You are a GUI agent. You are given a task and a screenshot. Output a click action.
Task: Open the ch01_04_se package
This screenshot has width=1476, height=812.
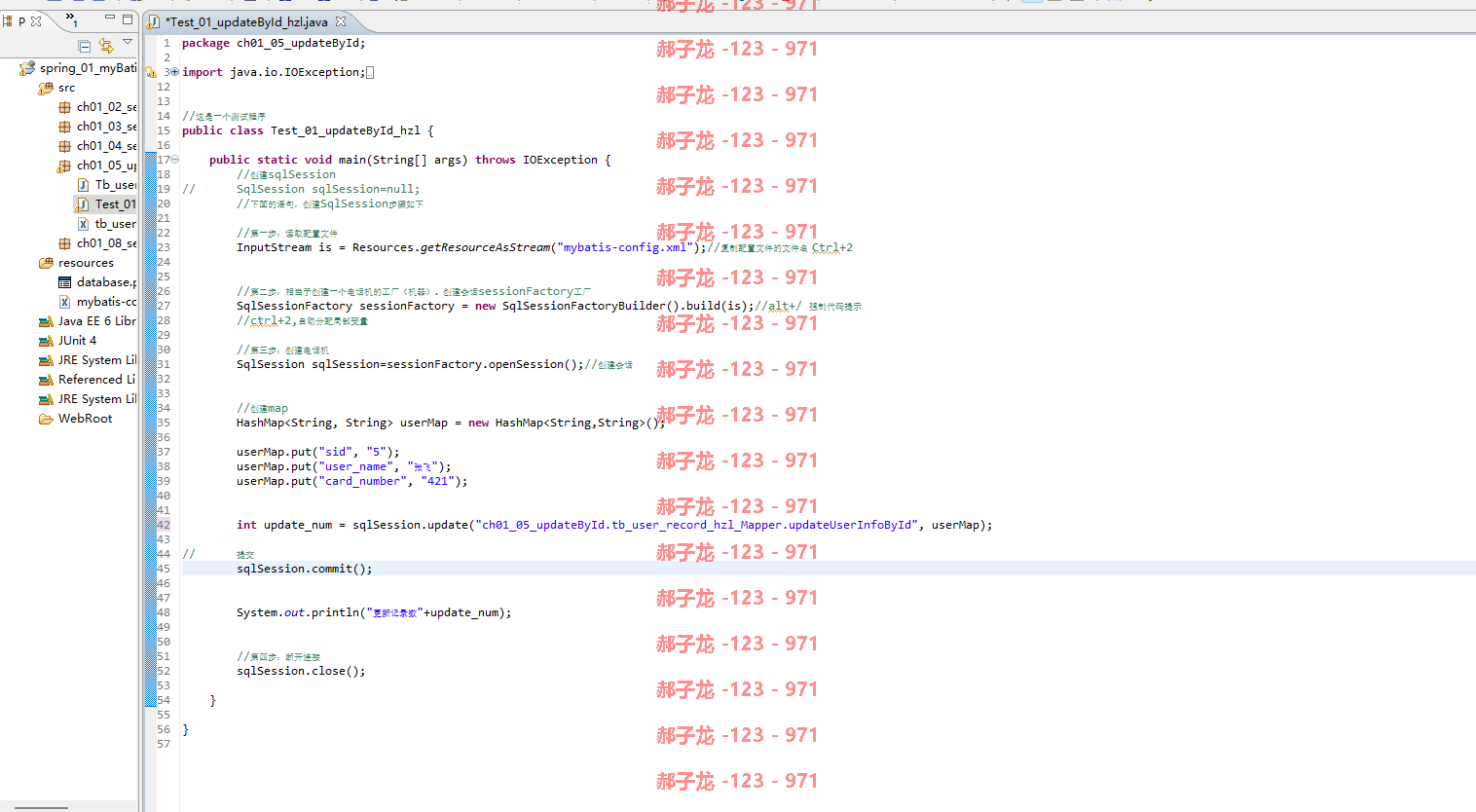(x=97, y=146)
